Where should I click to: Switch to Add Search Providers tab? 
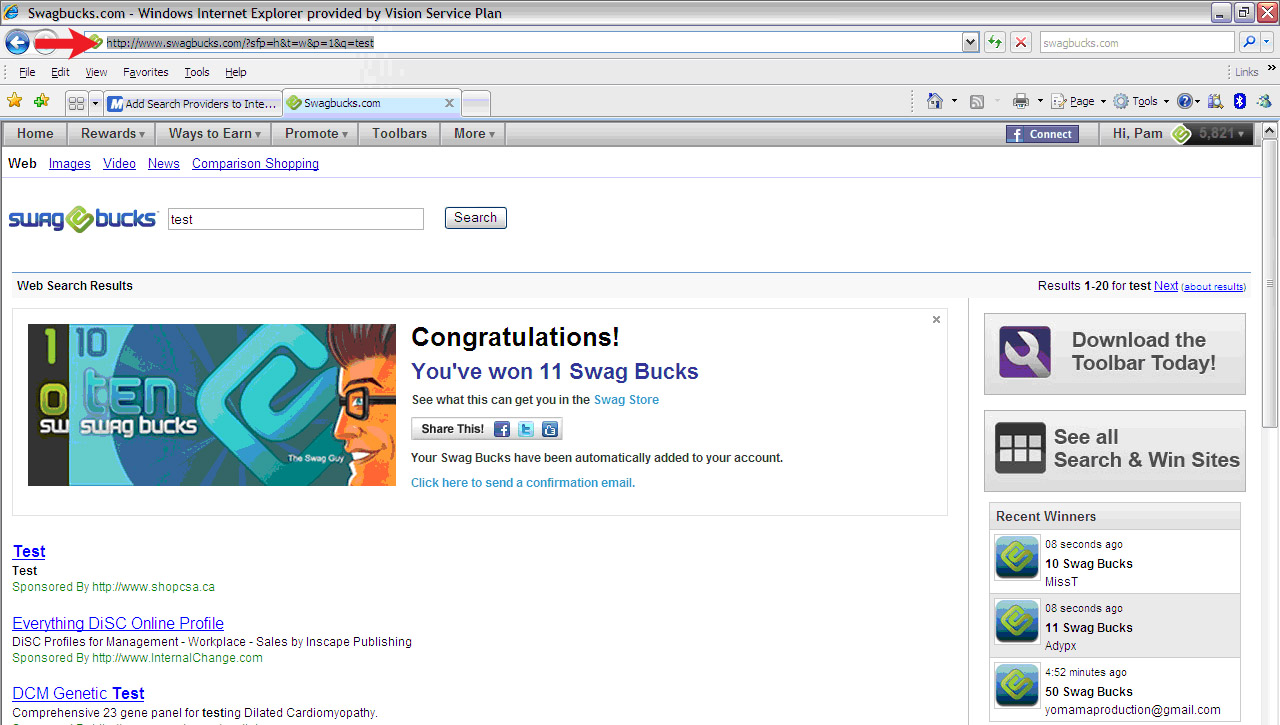tap(193, 103)
